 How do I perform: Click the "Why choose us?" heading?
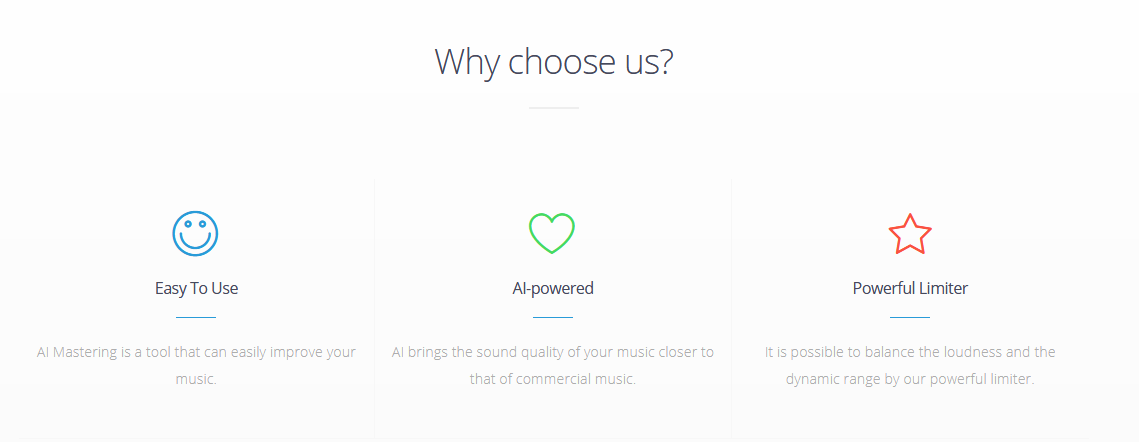point(553,62)
